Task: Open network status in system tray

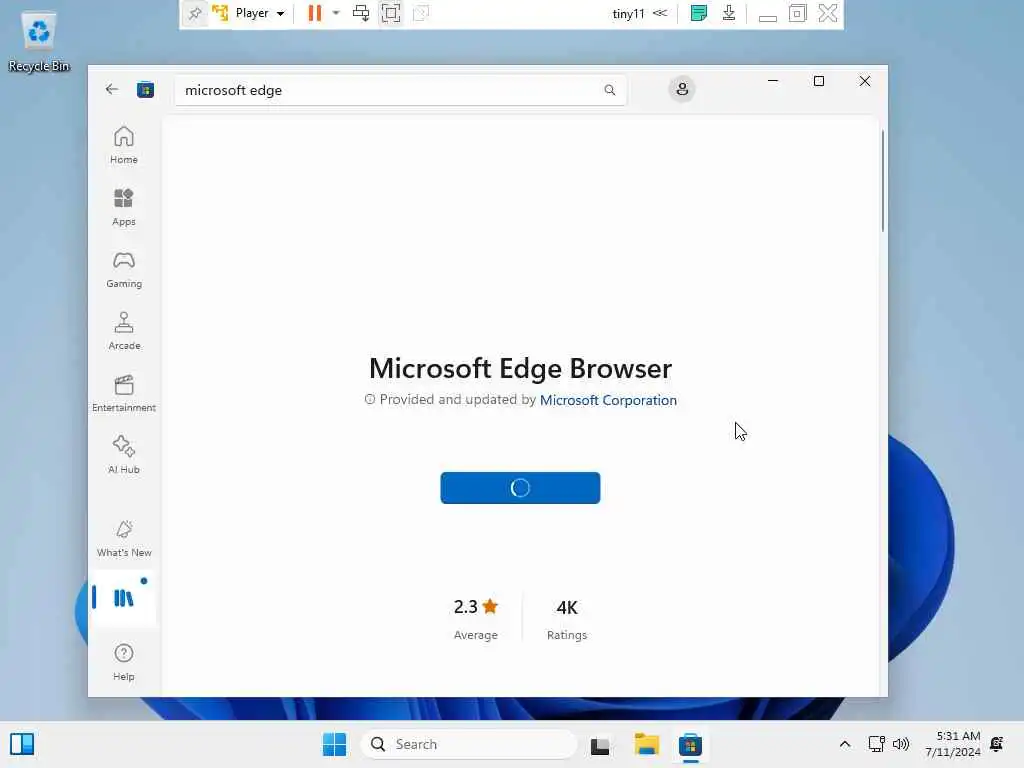Action: click(876, 744)
